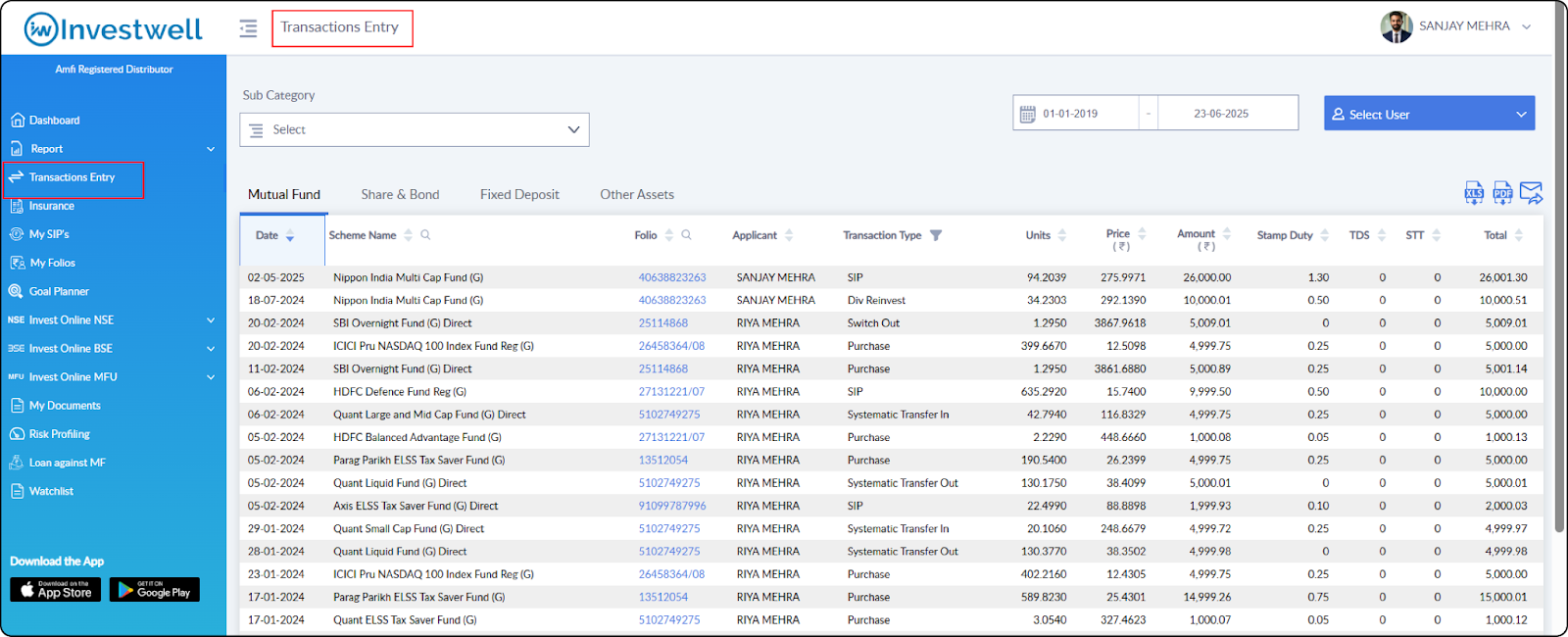Click the user profile avatar photo
The height and width of the screenshot is (637, 1568).
coord(1396,26)
